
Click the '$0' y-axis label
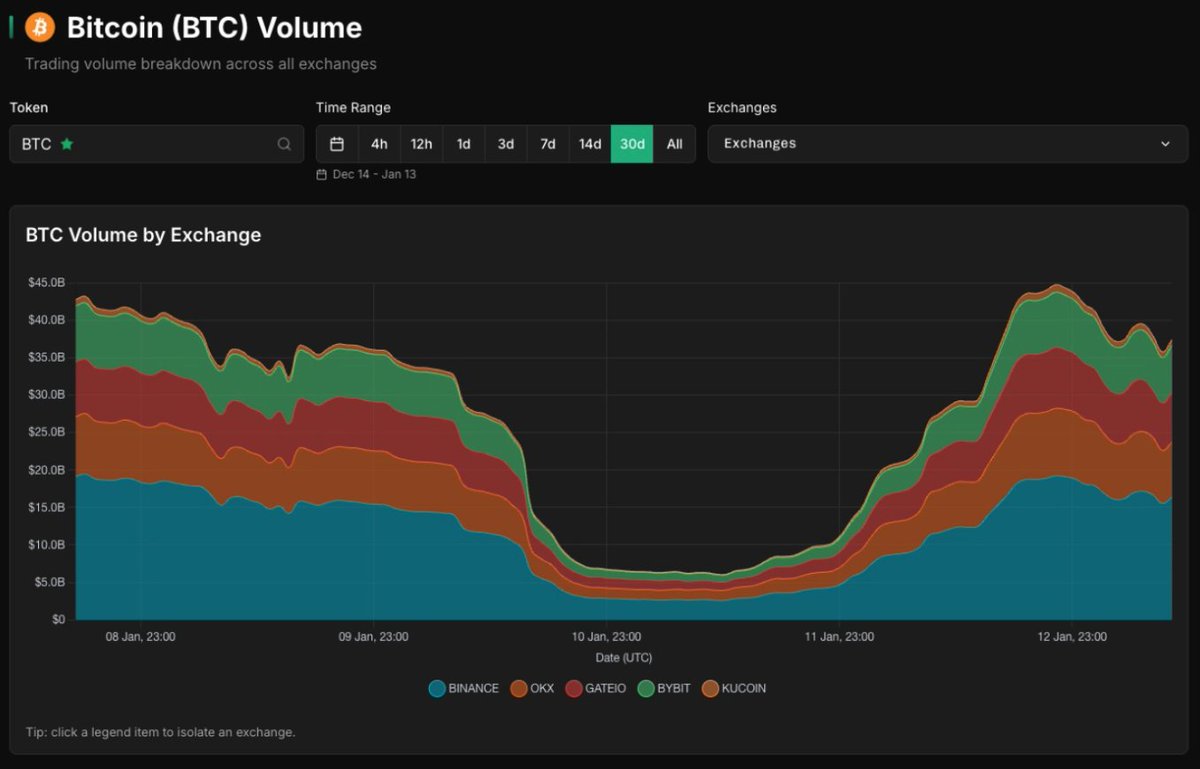58,620
